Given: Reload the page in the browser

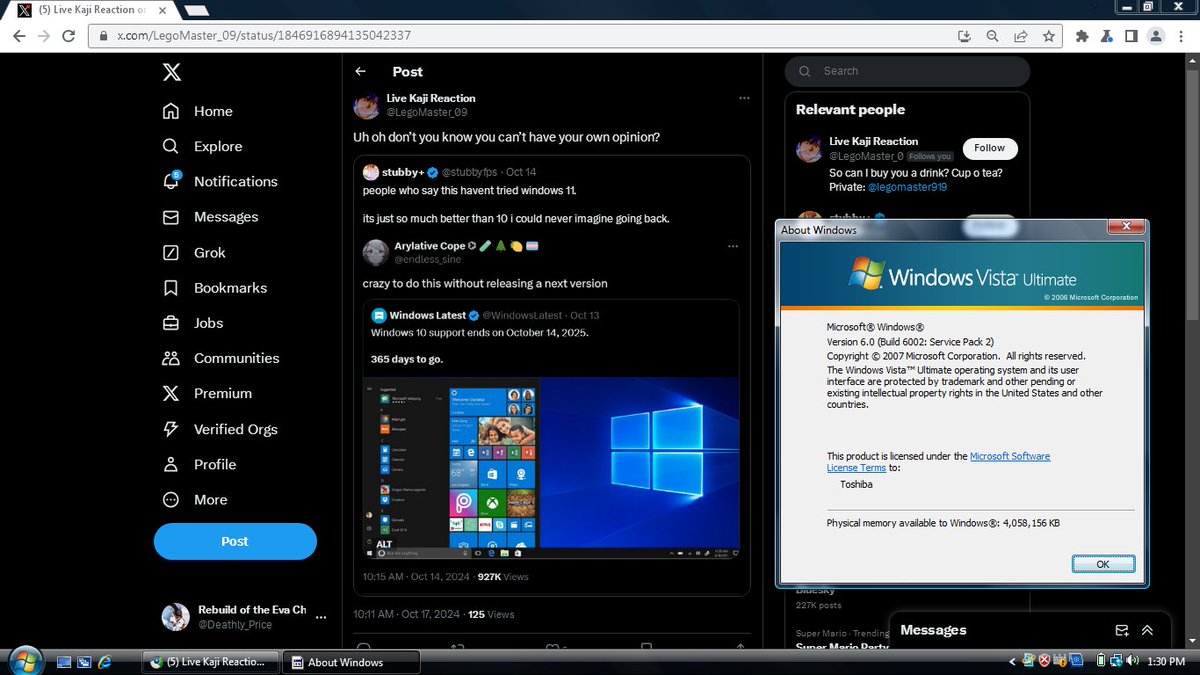Looking at the screenshot, I should click(x=69, y=35).
